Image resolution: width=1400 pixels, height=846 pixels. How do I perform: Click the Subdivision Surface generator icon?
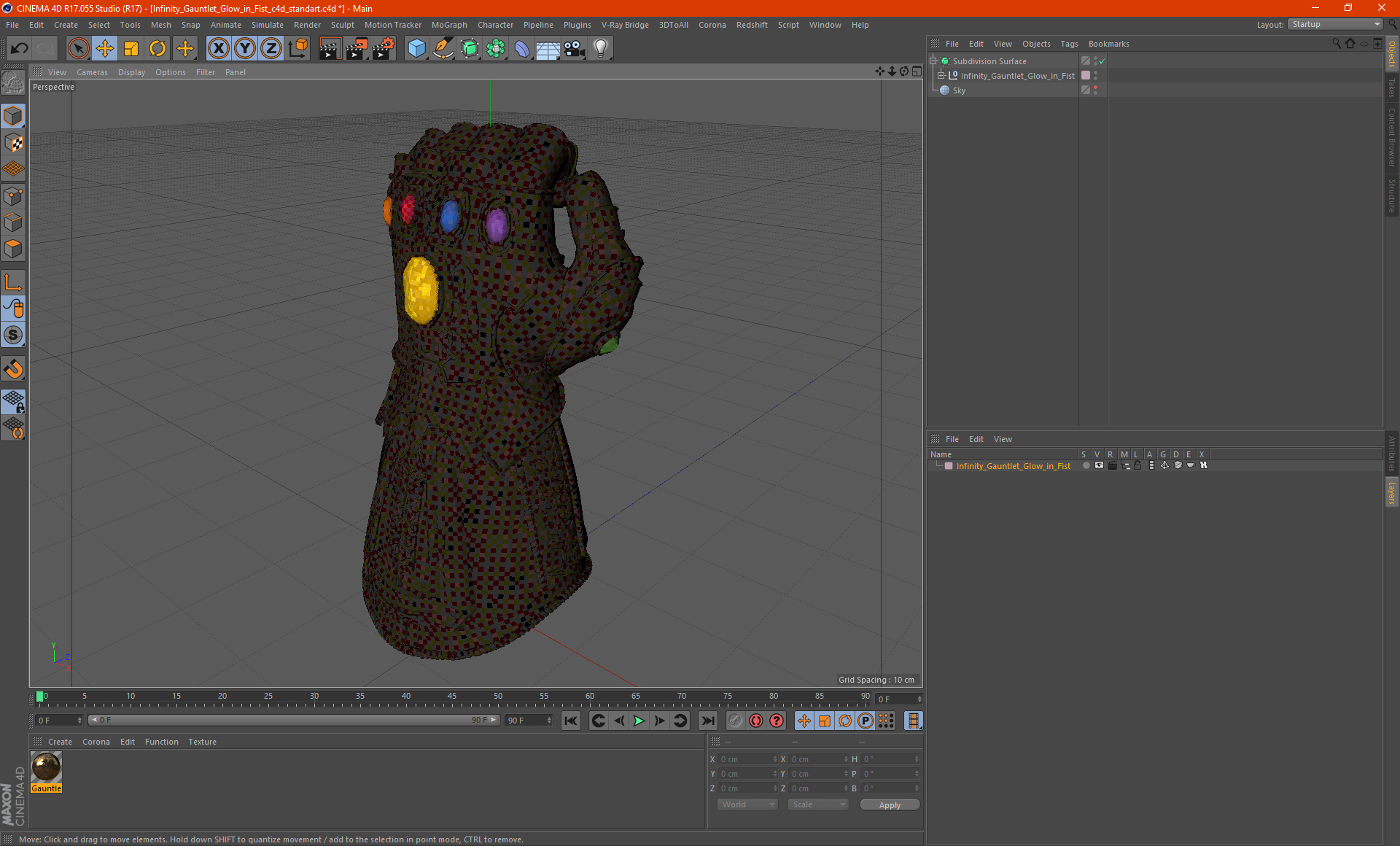pos(470,49)
